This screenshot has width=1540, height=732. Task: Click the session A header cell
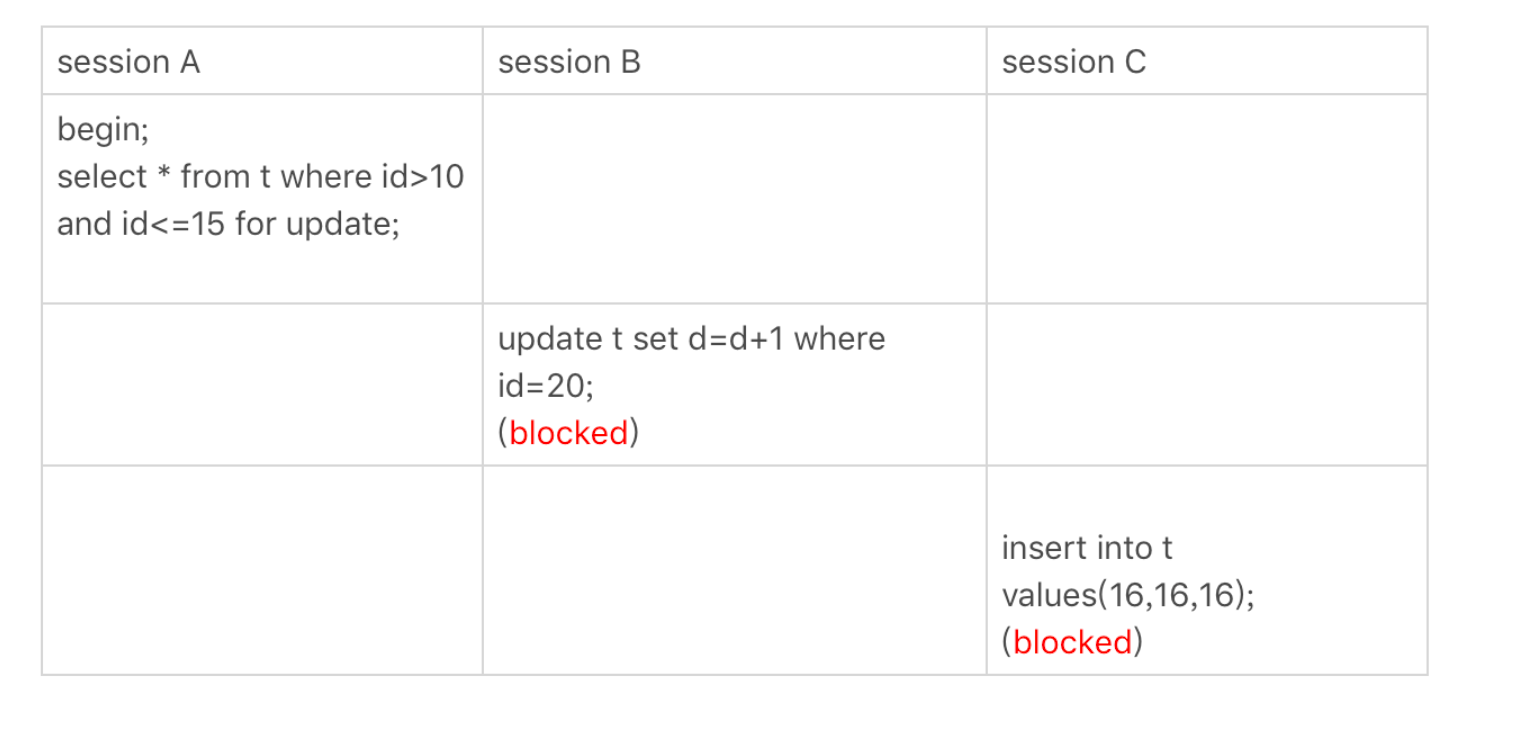[x=262, y=61]
